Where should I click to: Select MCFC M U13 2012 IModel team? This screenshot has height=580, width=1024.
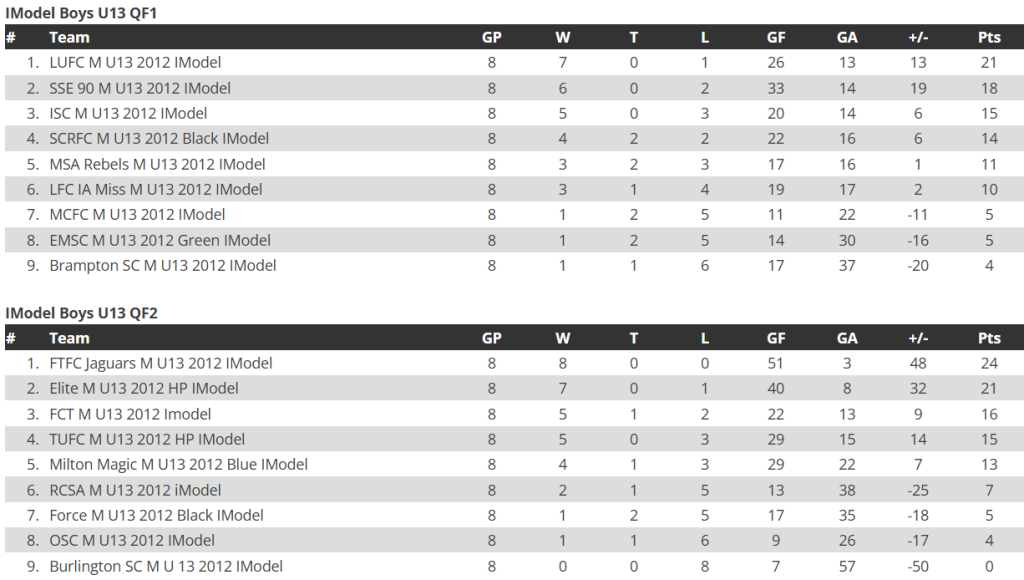[x=137, y=215]
